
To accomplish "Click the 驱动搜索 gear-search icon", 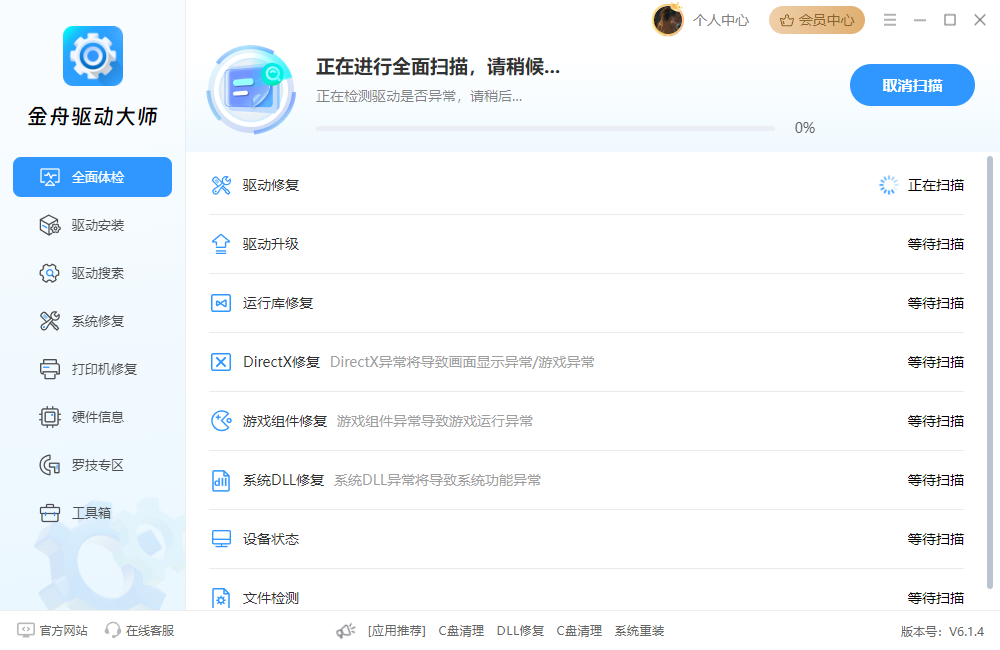I will click(50, 273).
